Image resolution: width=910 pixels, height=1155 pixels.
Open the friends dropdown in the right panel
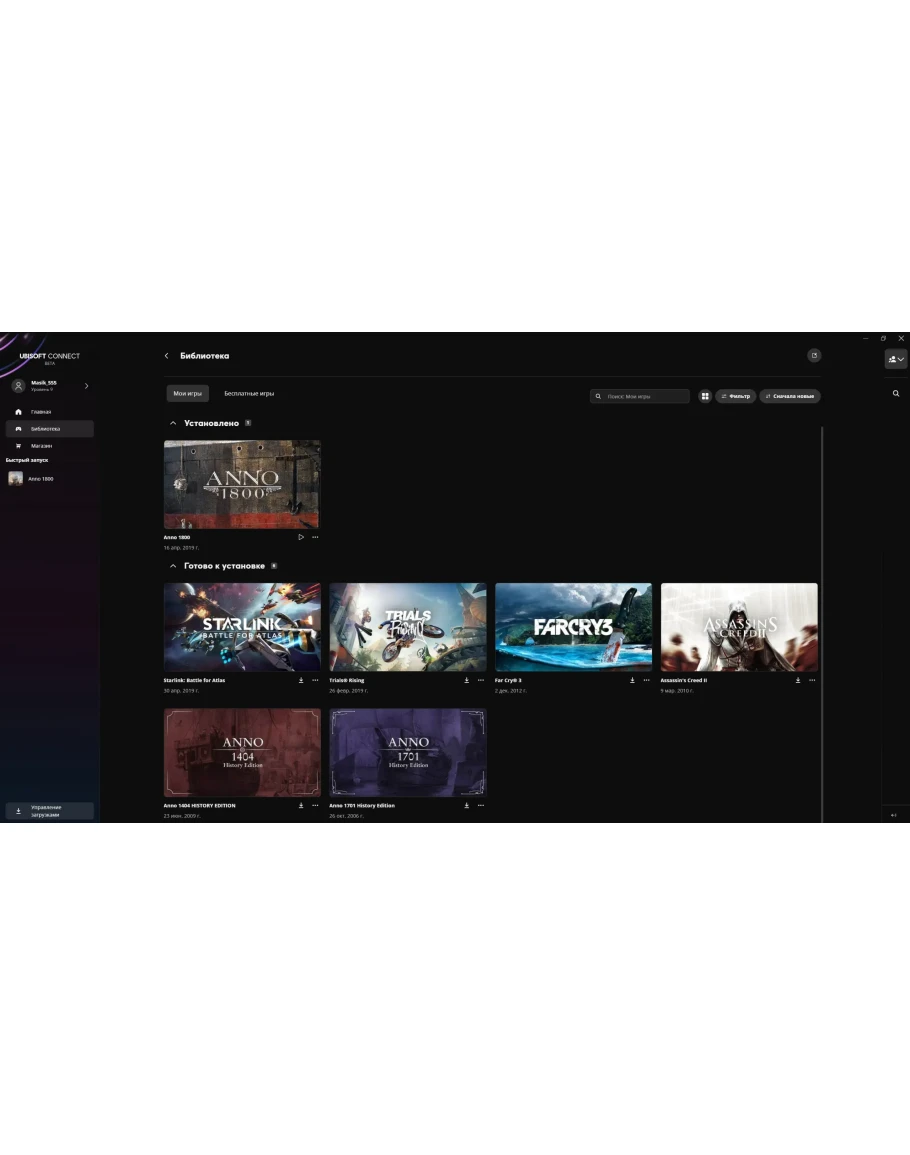[896, 359]
